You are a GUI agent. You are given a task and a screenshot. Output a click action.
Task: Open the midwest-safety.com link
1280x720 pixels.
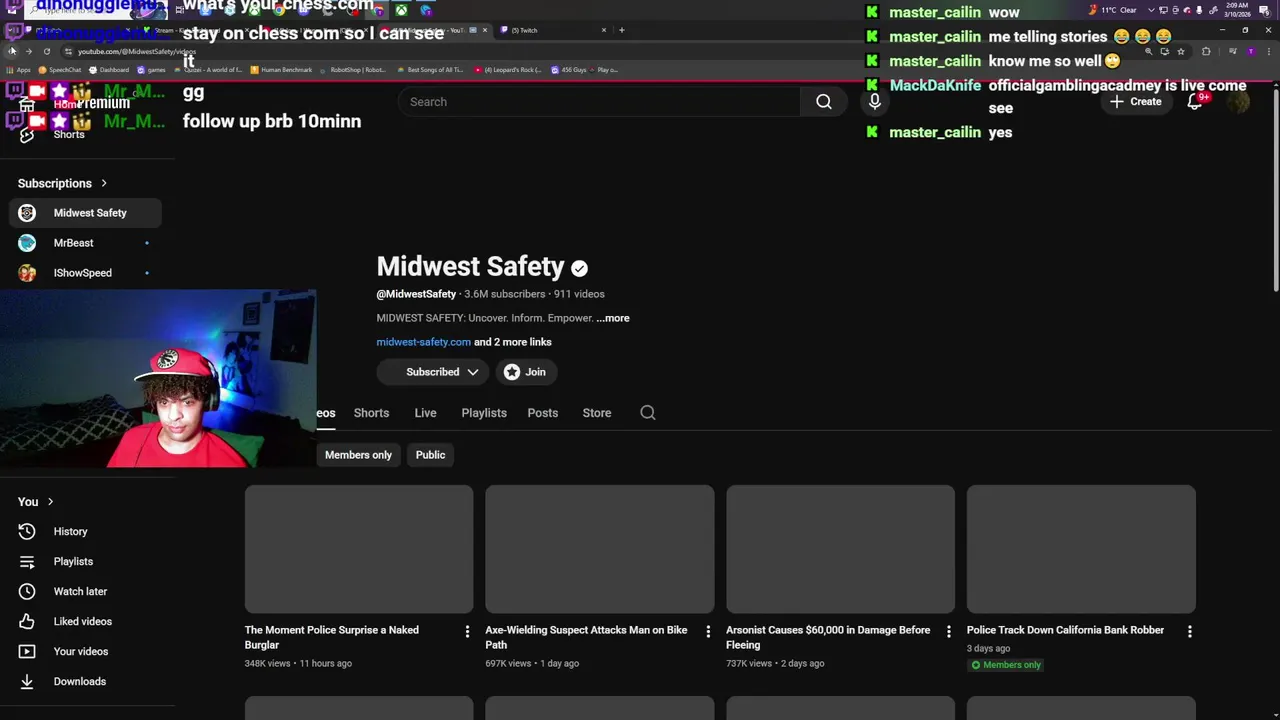423,342
